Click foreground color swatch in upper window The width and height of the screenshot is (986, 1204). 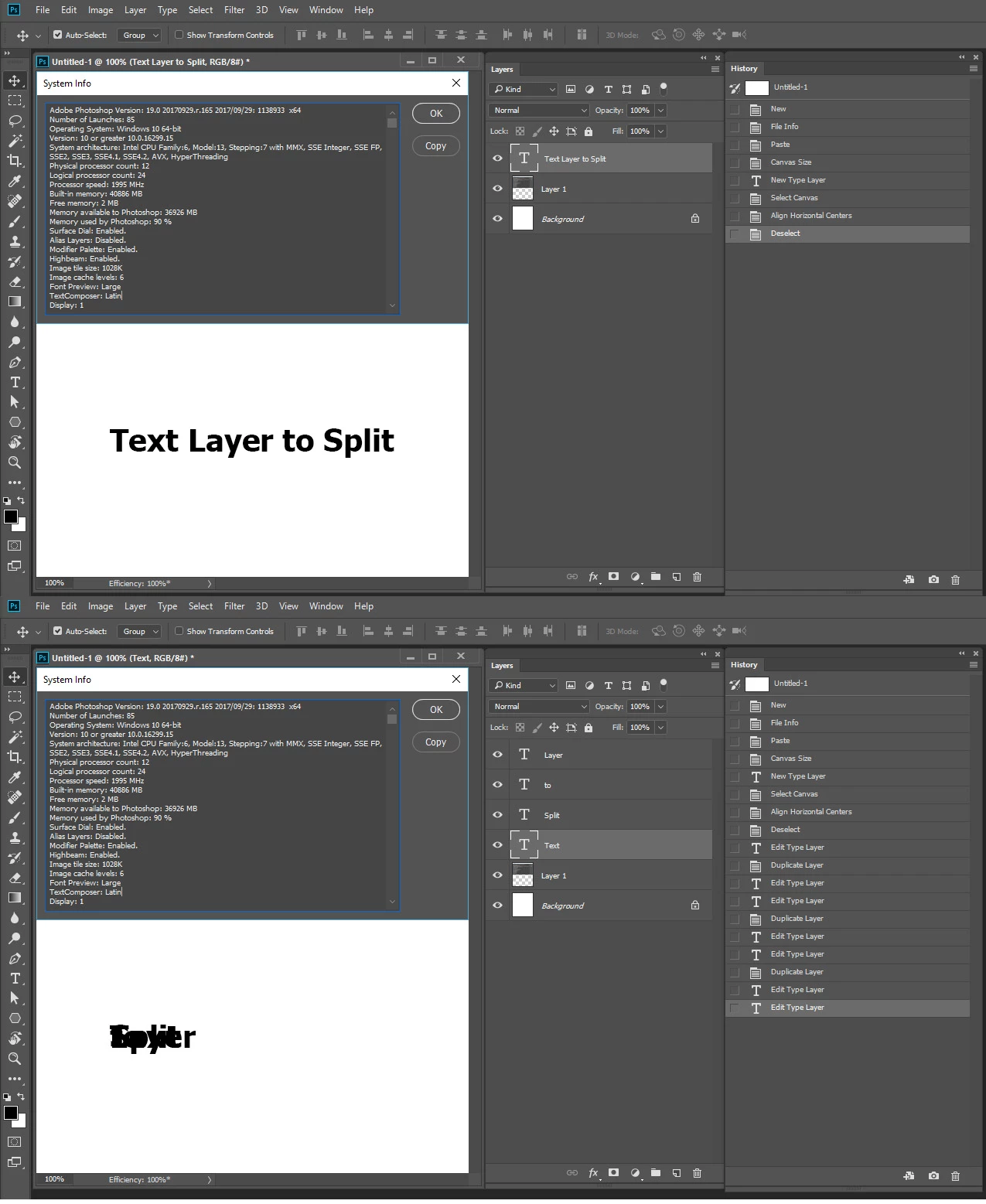tap(10, 517)
